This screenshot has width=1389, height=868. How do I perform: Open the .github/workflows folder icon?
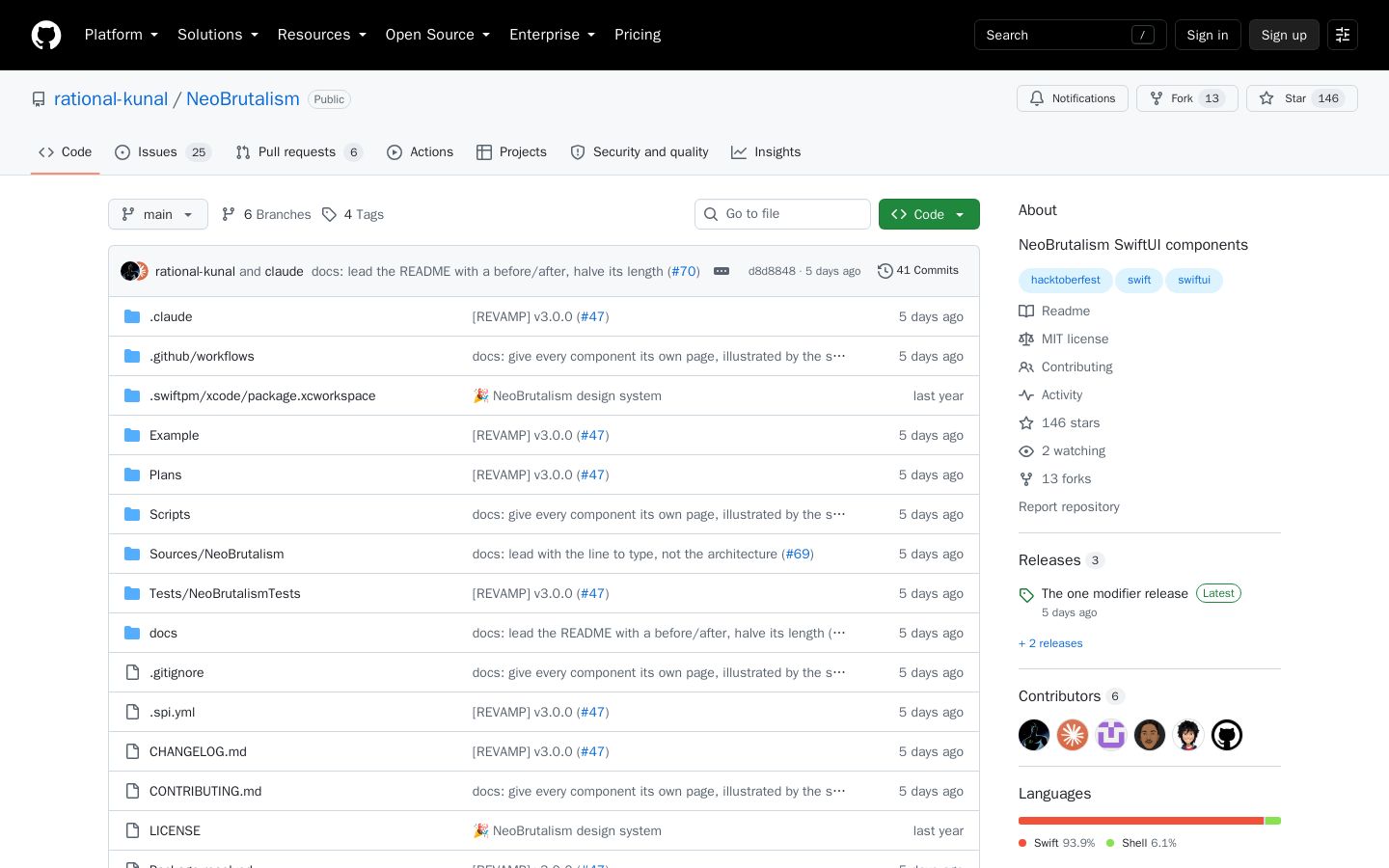click(x=132, y=356)
